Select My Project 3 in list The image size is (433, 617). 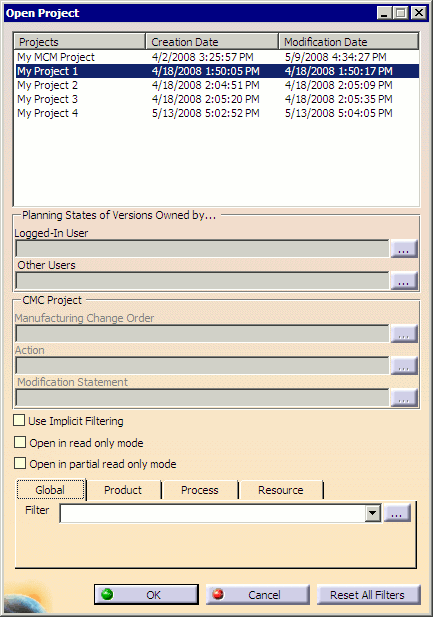pos(217,99)
